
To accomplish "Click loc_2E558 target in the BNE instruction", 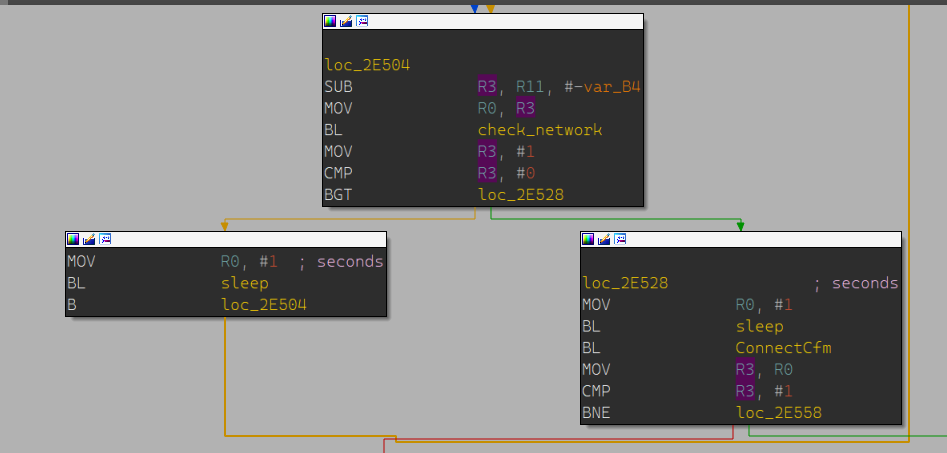I will coord(777,412).
